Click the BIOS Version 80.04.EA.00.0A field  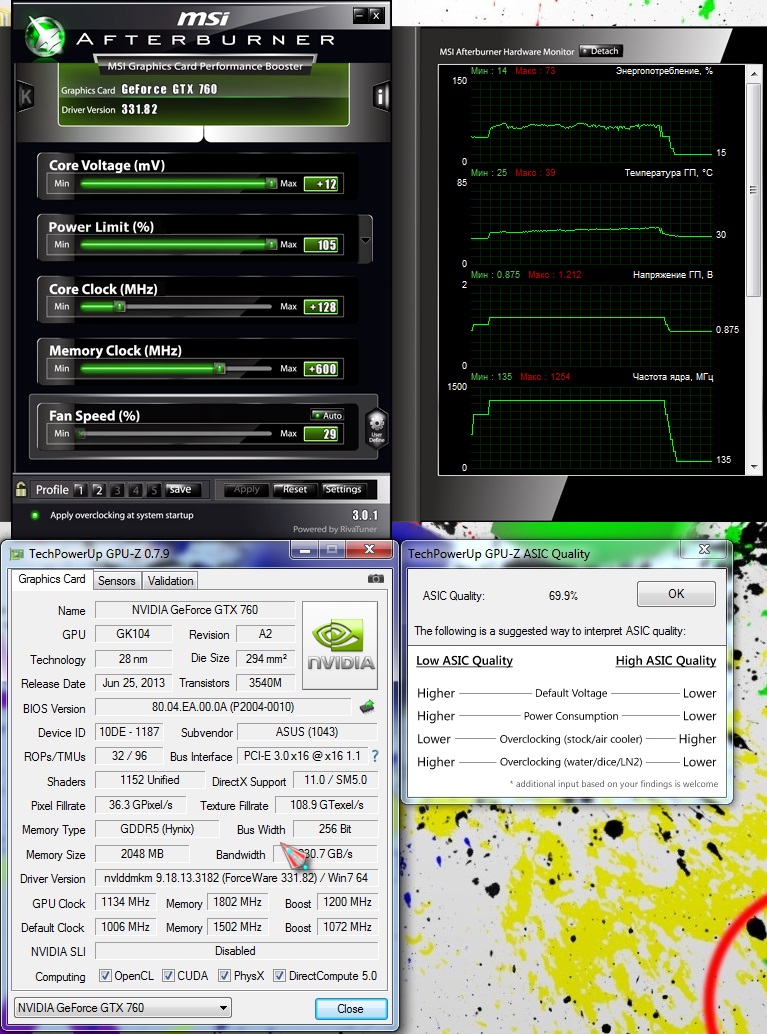pos(223,707)
